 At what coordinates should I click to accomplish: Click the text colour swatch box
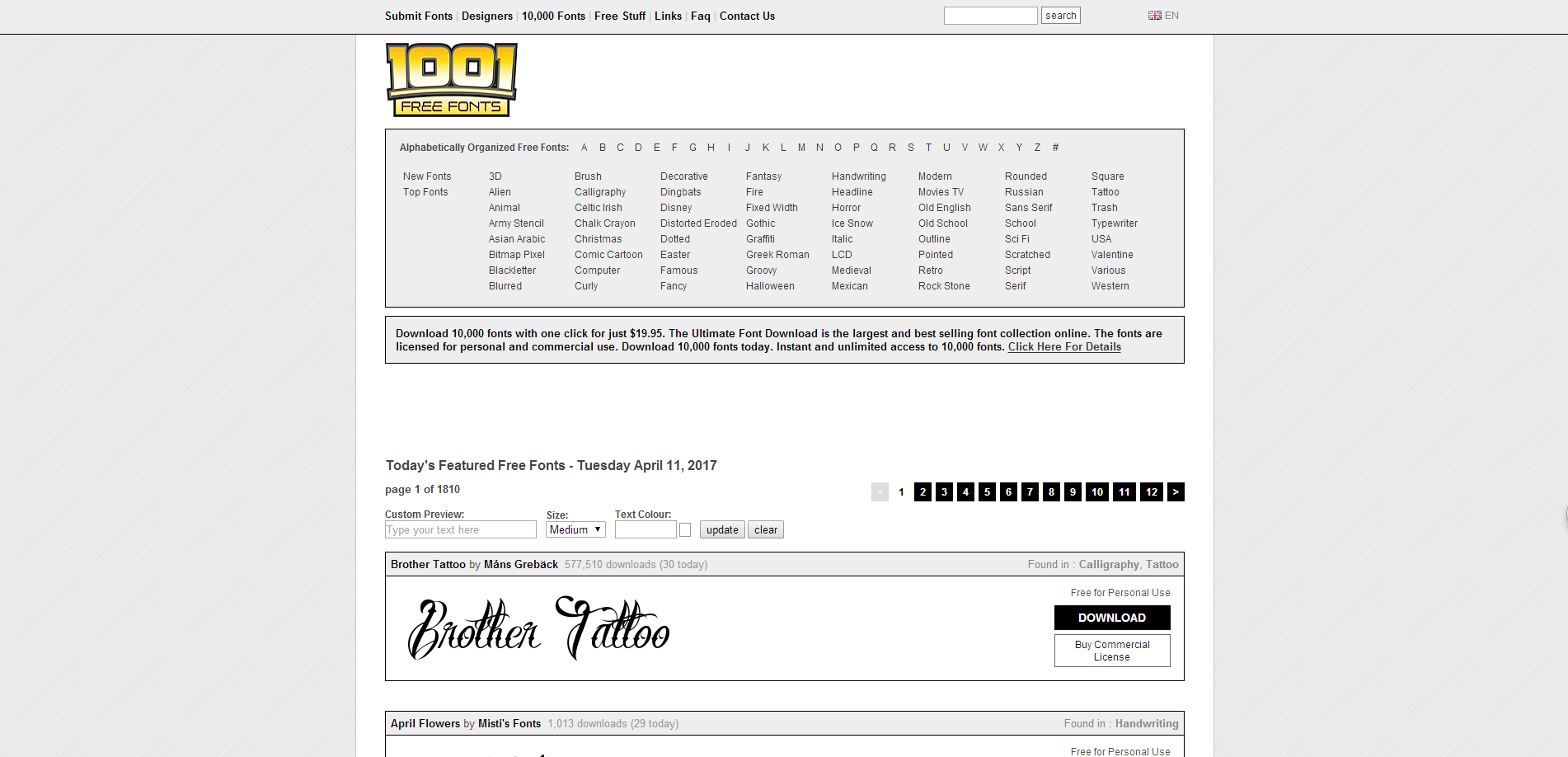pos(685,530)
